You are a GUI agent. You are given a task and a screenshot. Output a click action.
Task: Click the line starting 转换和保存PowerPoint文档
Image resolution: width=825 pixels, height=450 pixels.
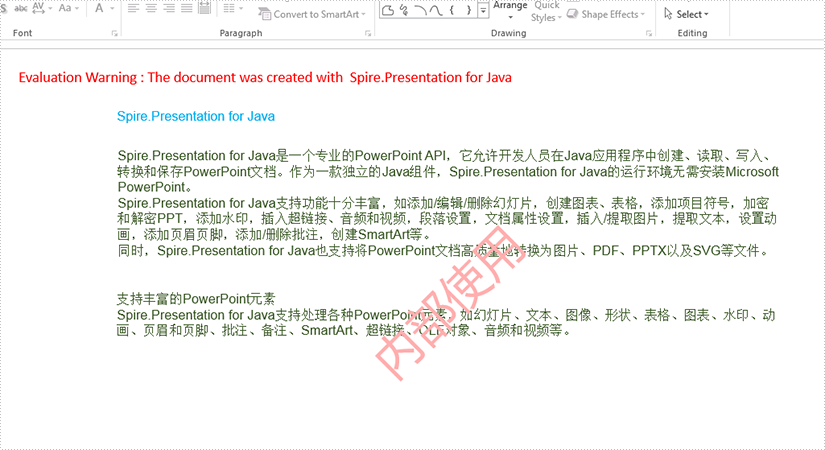(x=448, y=172)
